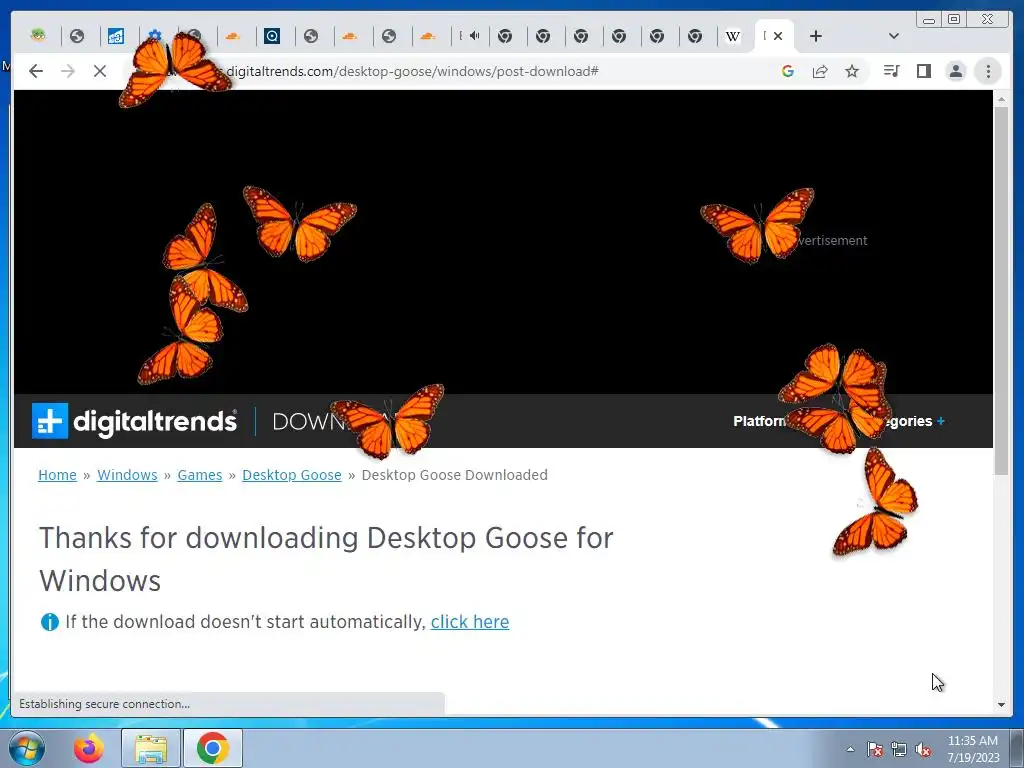Open Windows Explorer from the taskbar

click(x=151, y=748)
